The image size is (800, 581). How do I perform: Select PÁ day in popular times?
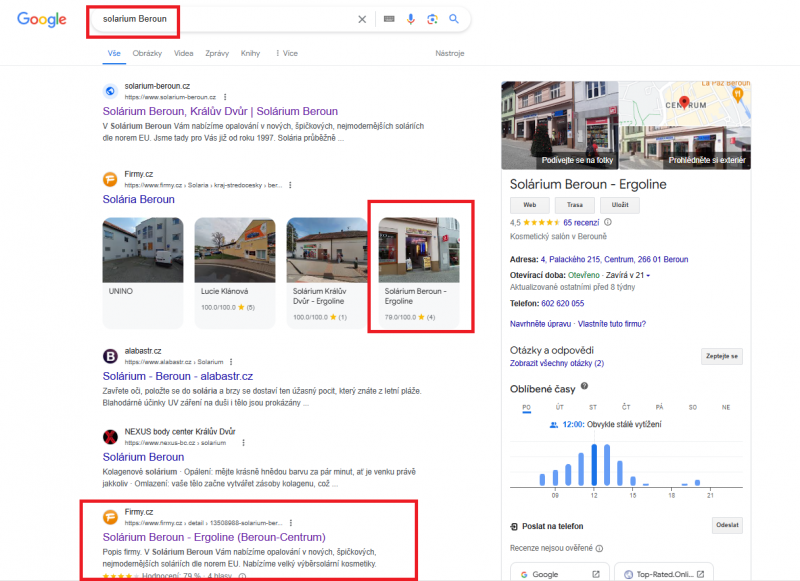click(659, 407)
